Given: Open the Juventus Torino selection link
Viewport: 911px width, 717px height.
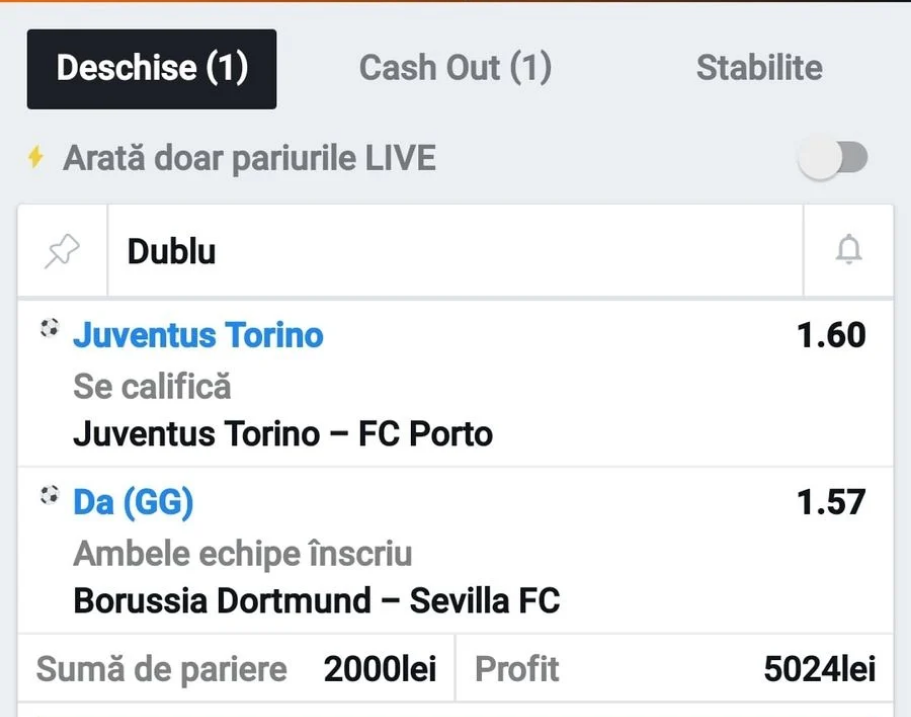Looking at the screenshot, I should click(198, 334).
